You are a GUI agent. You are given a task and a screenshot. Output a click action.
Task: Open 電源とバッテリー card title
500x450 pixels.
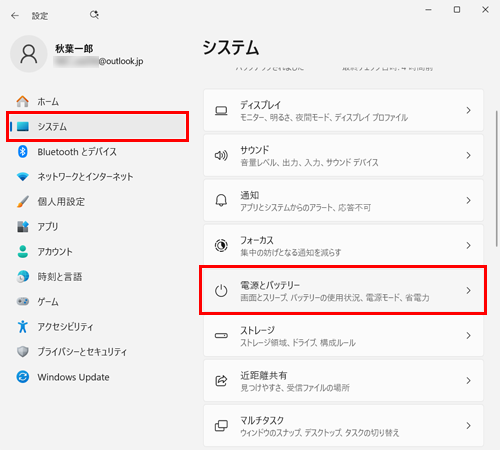click(x=270, y=285)
